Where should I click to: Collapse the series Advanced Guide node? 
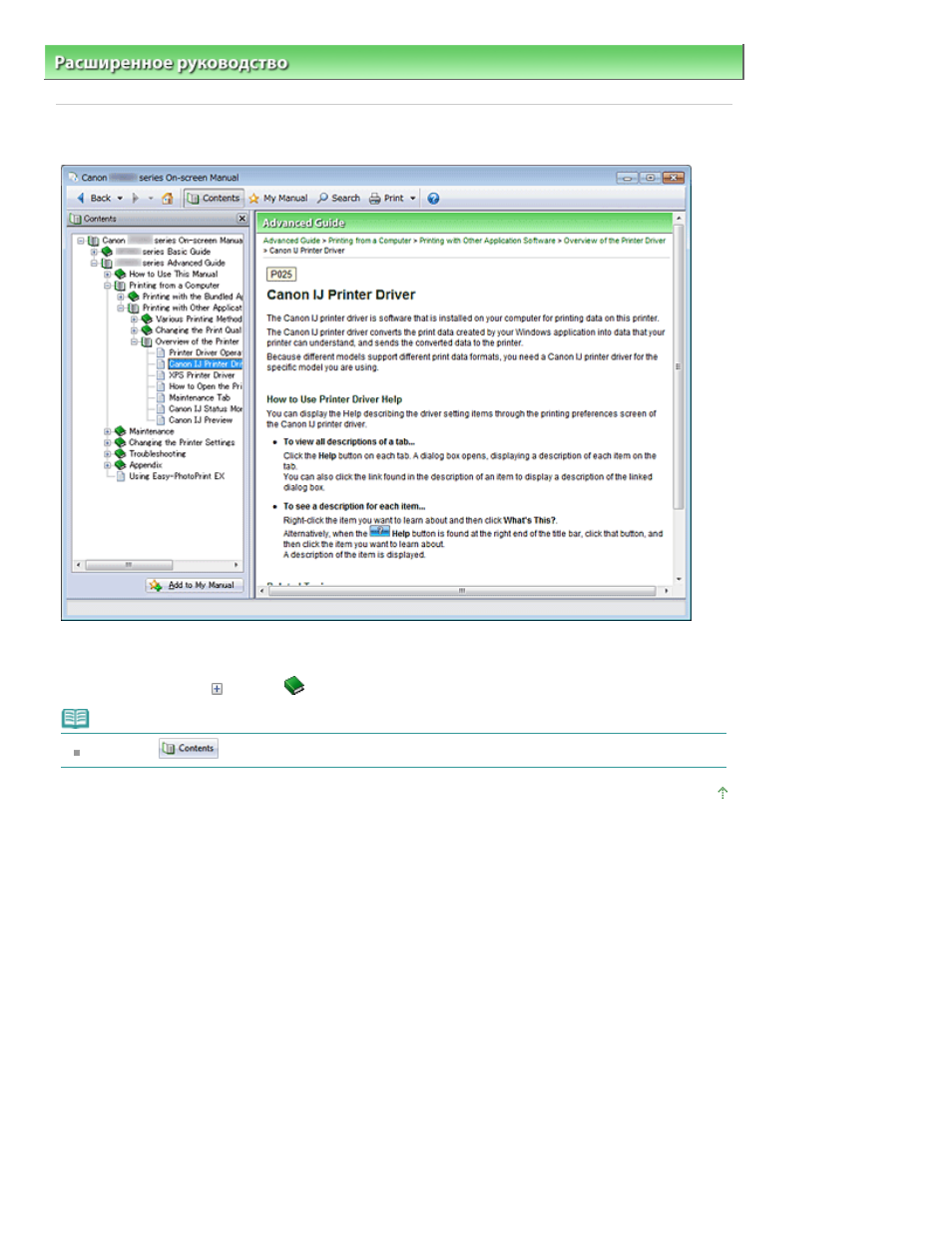(94, 263)
